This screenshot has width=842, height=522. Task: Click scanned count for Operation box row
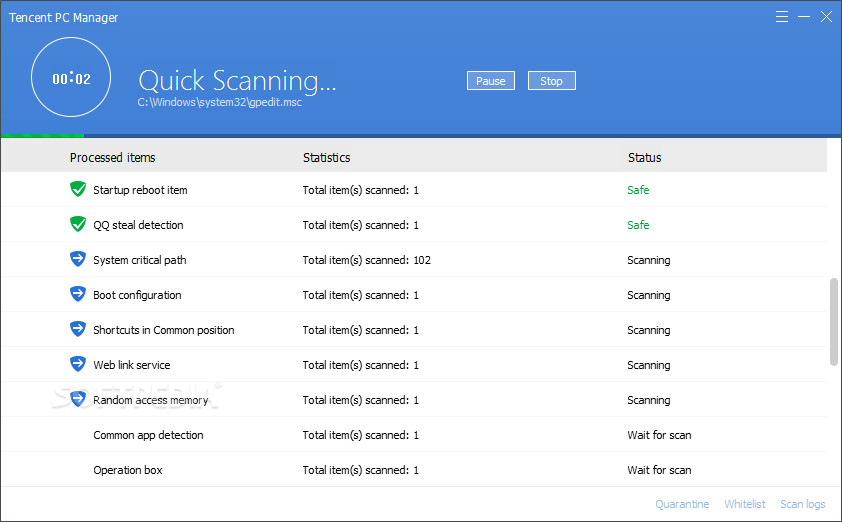pyautogui.click(x=361, y=470)
